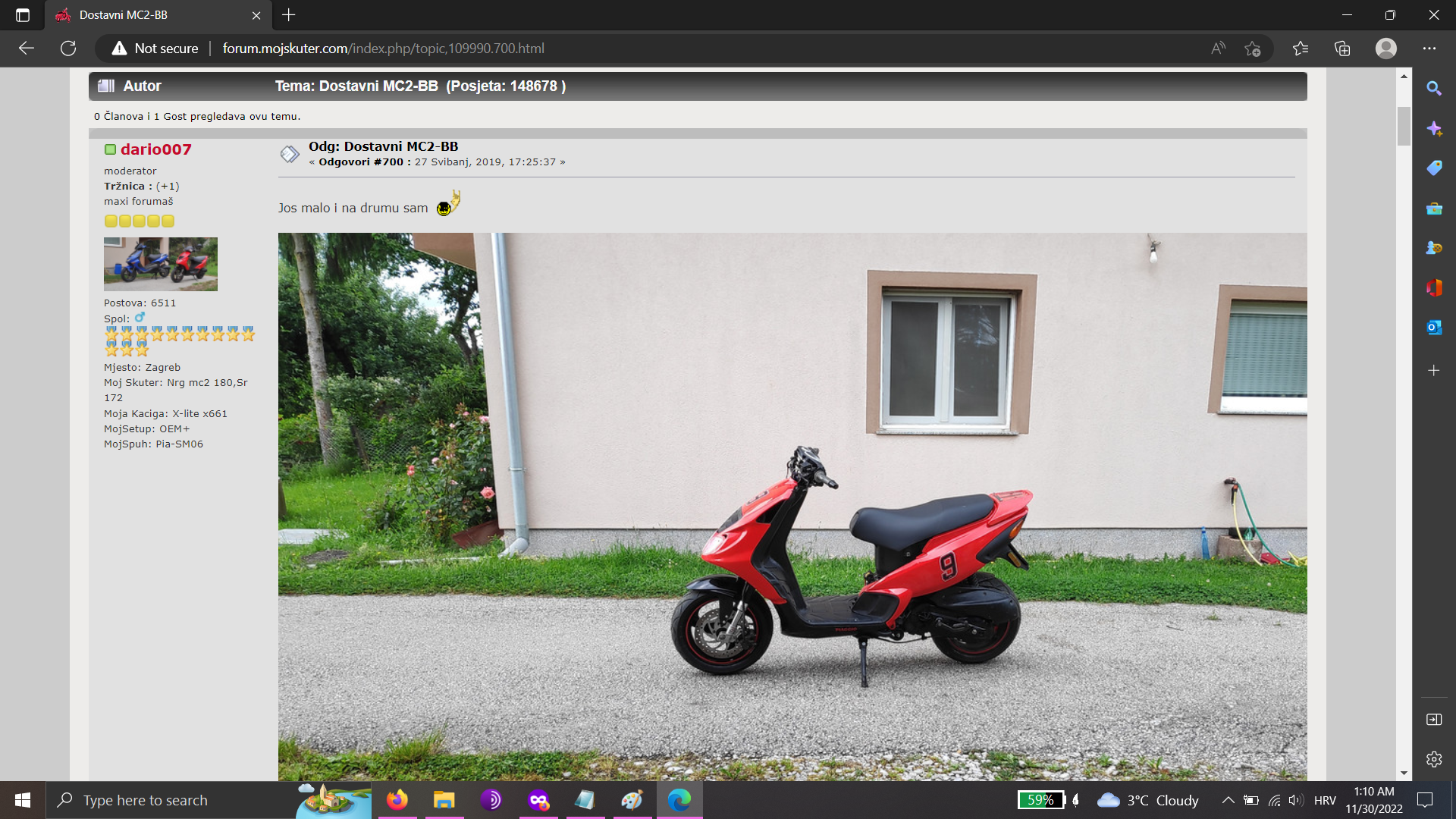Open sidebar Tools briefcase icon
The width and height of the screenshot is (1456, 819).
1434,208
